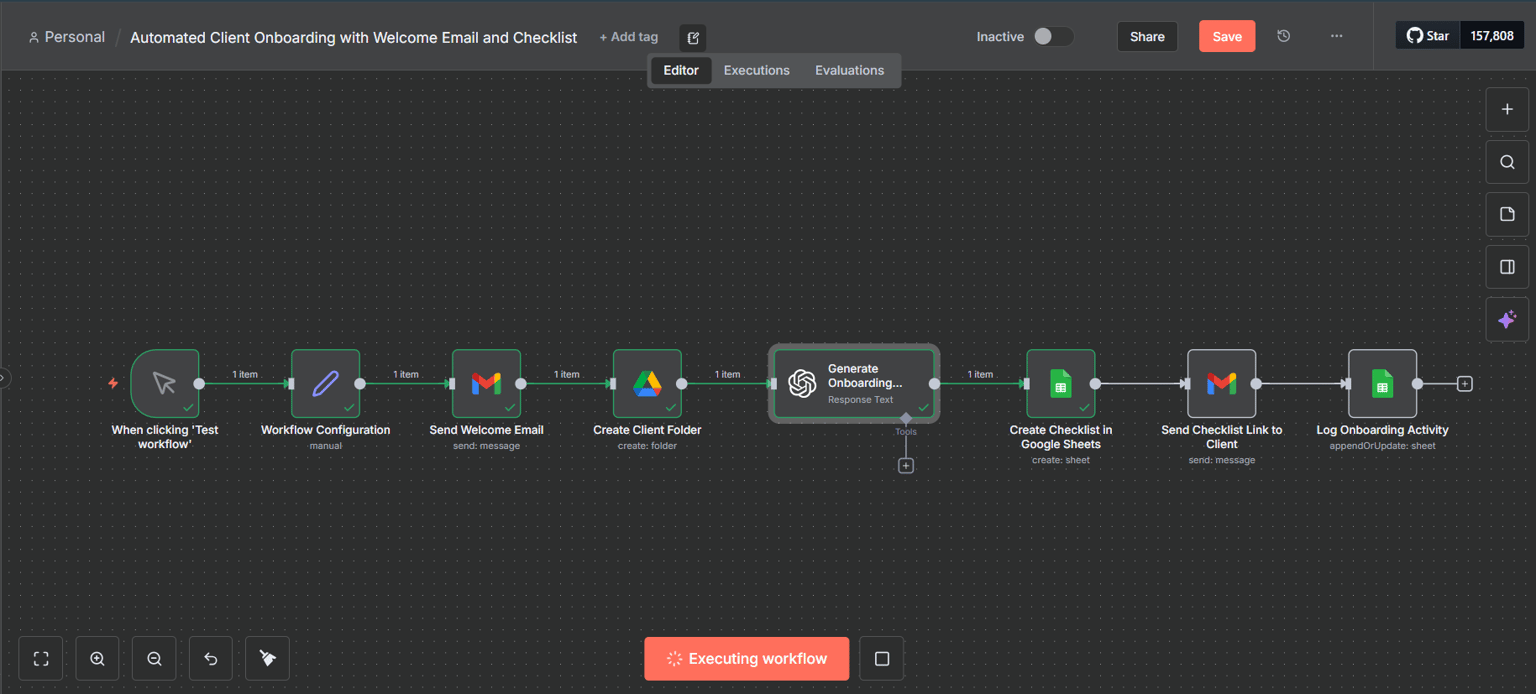Viewport: 1536px width, 694px height.
Task: Open the Log Onboarding Activity sheet node
Action: 1383,383
